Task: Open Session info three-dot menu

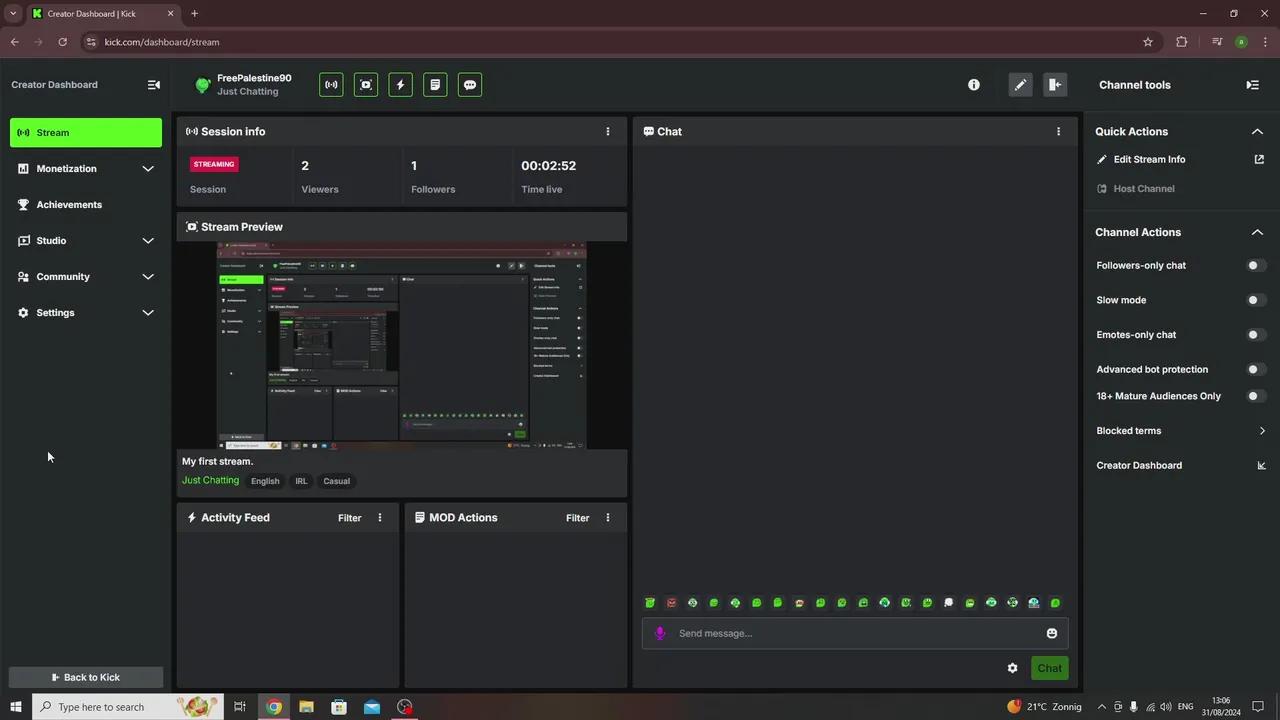Action: pos(607,131)
